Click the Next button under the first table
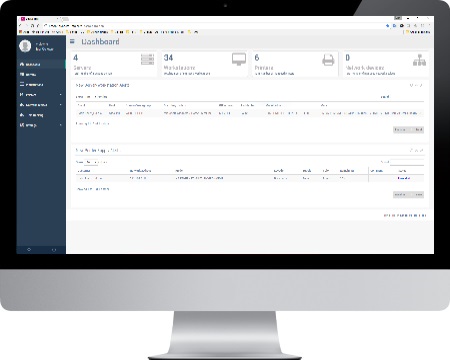Image resolution: width=450 pixels, height=360 pixels. (419, 130)
